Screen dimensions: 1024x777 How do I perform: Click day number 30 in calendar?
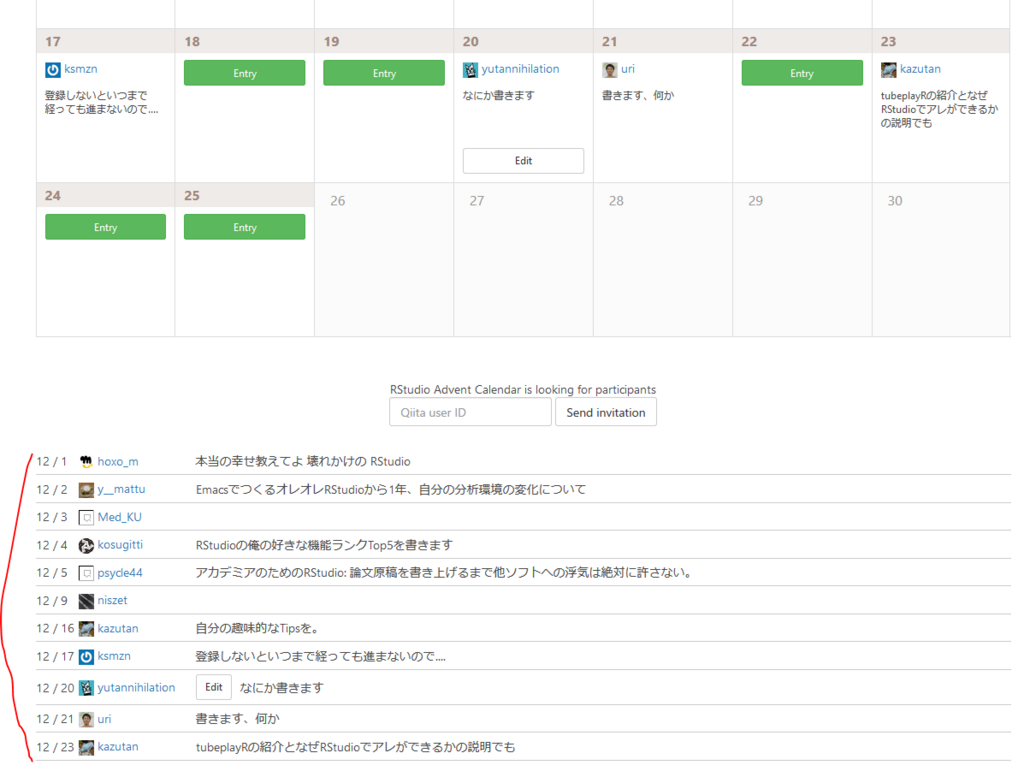click(895, 201)
